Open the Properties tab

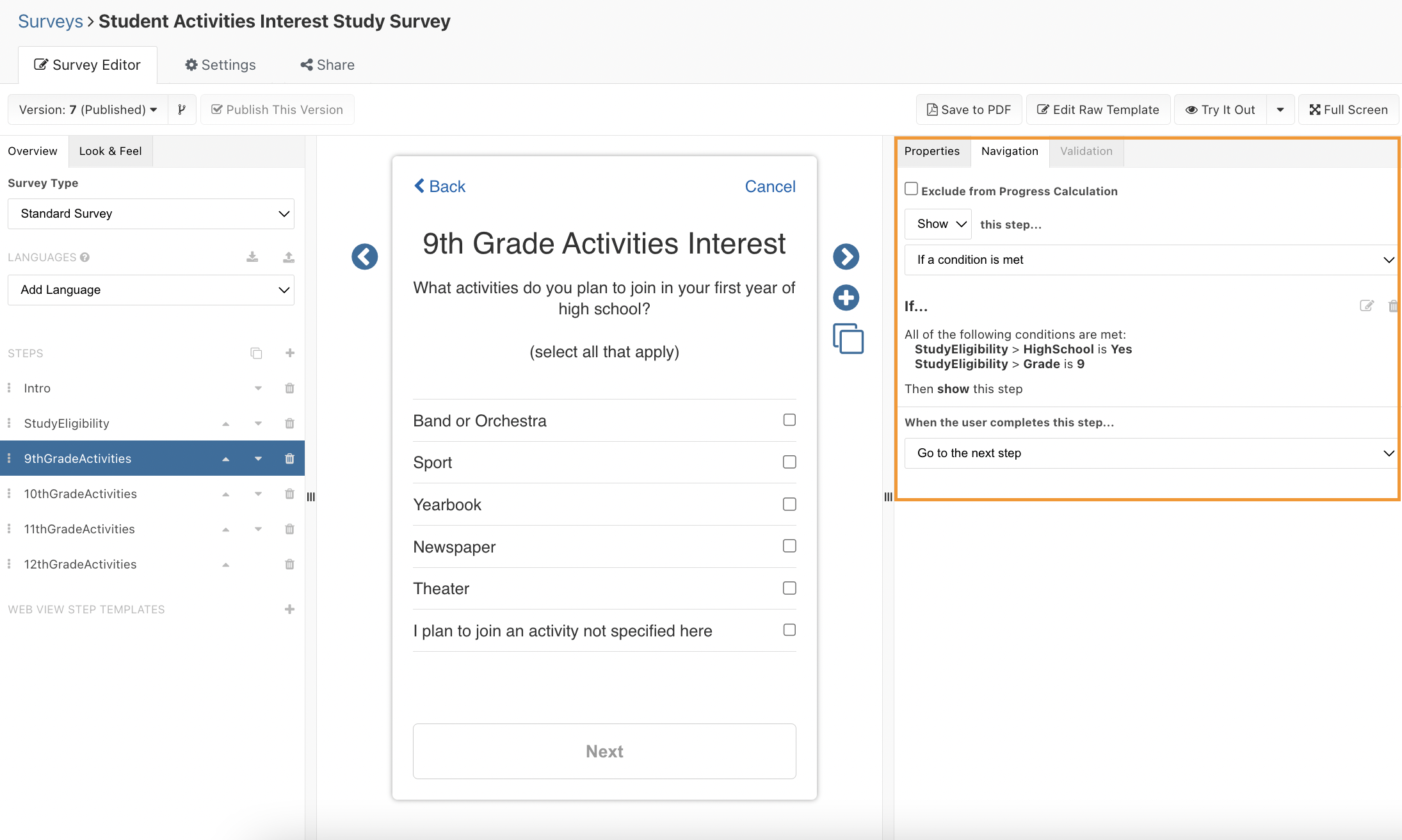pyautogui.click(x=931, y=151)
